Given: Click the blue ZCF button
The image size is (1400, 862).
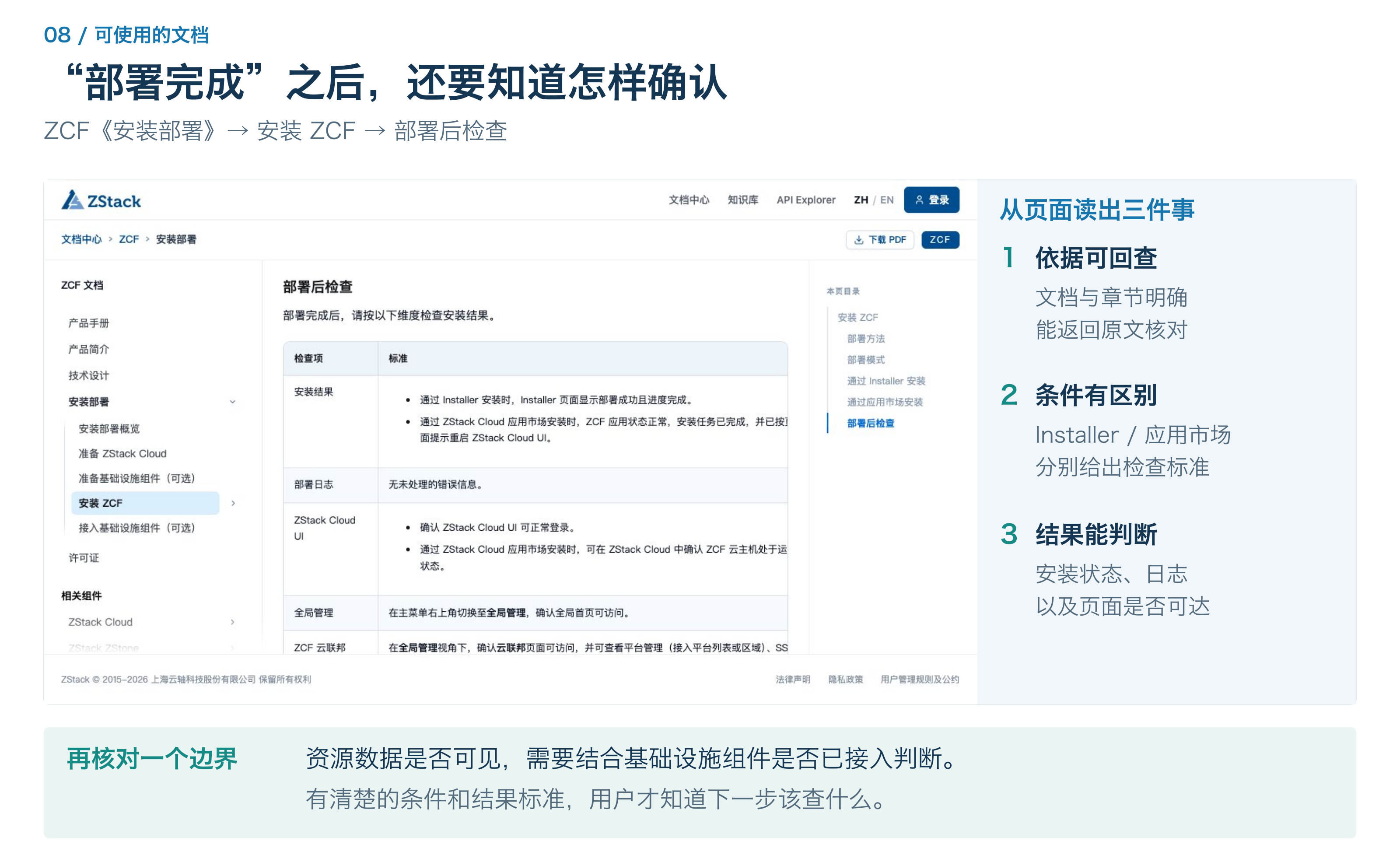Looking at the screenshot, I should pos(940,240).
